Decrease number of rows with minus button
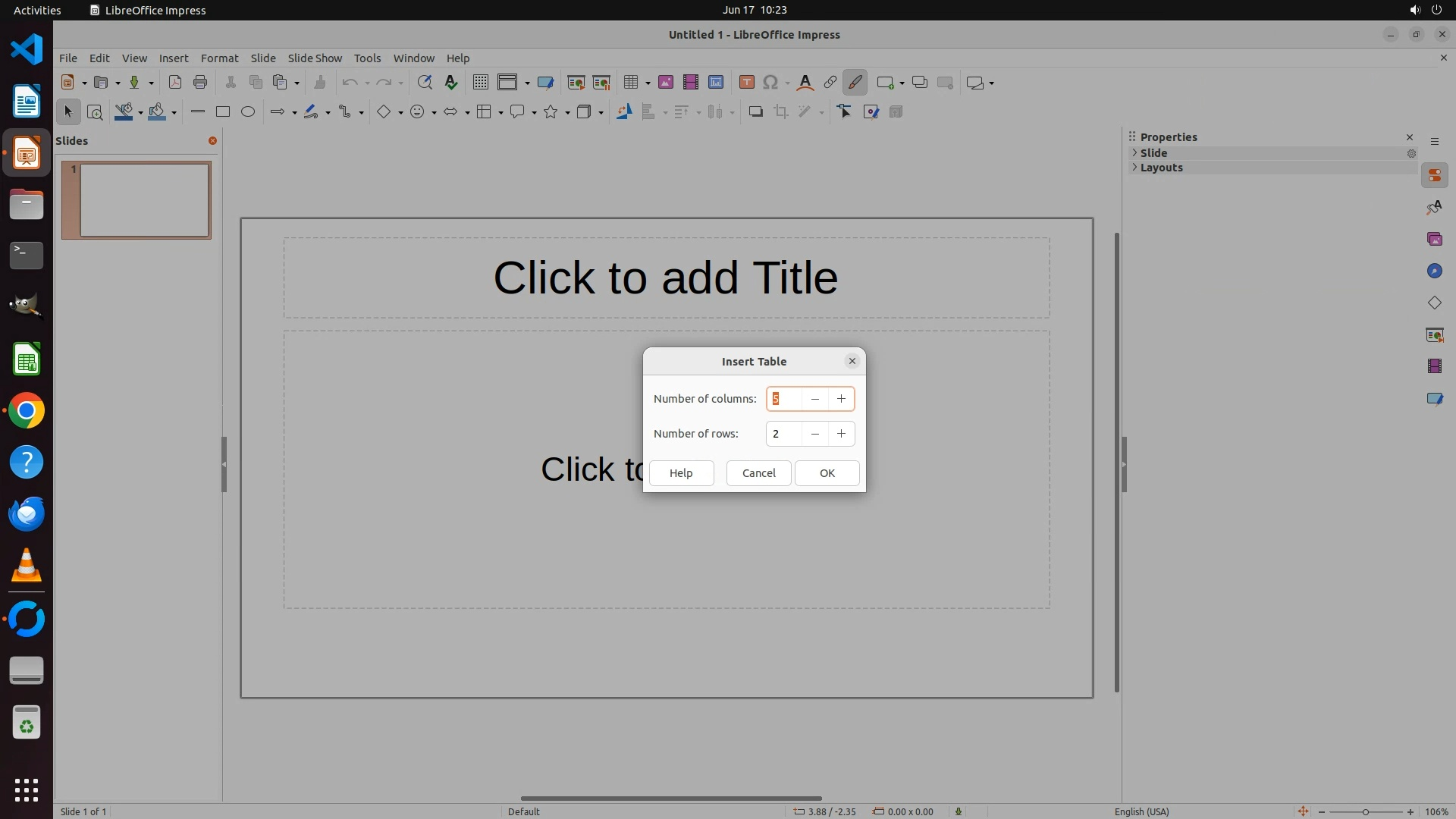This screenshot has width=1456, height=819. click(814, 434)
